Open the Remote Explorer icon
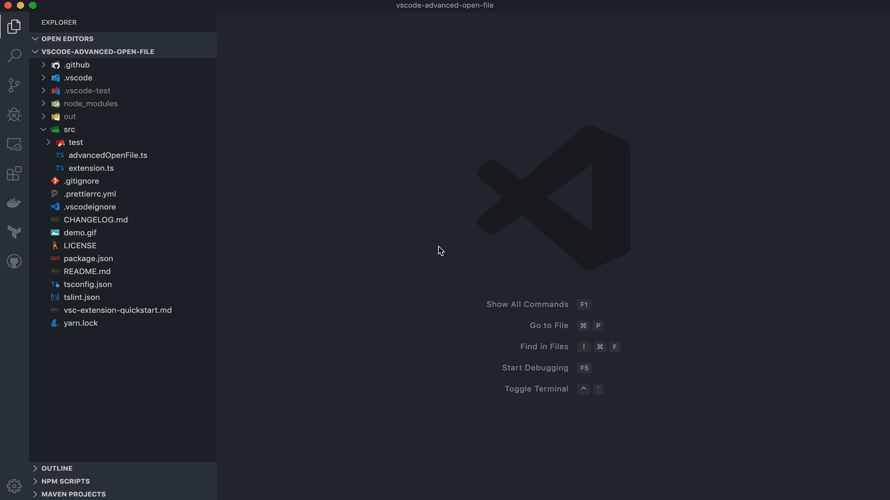The image size is (890, 500). (14, 144)
